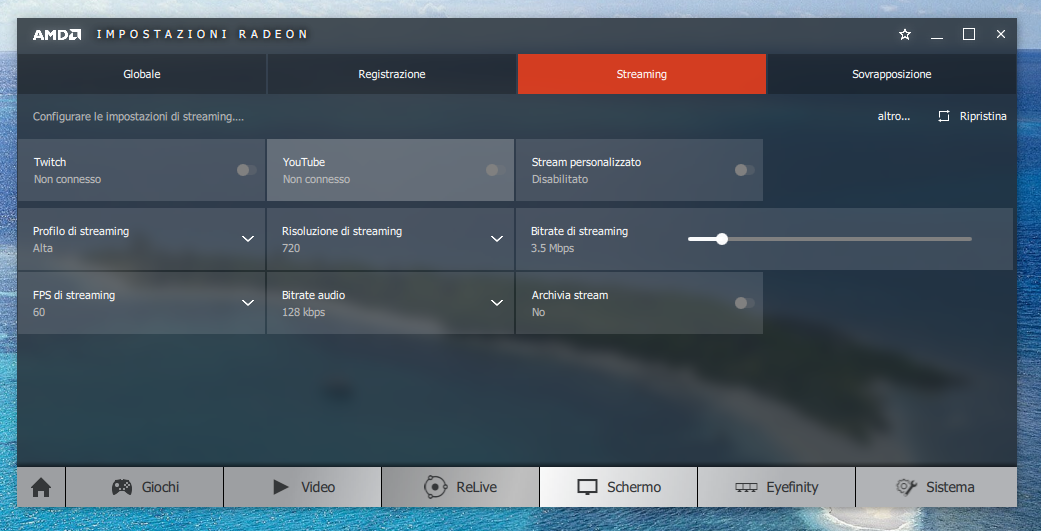The height and width of the screenshot is (531, 1041).
Task: Click the Ripristina reset icon
Action: pyautogui.click(x=943, y=116)
